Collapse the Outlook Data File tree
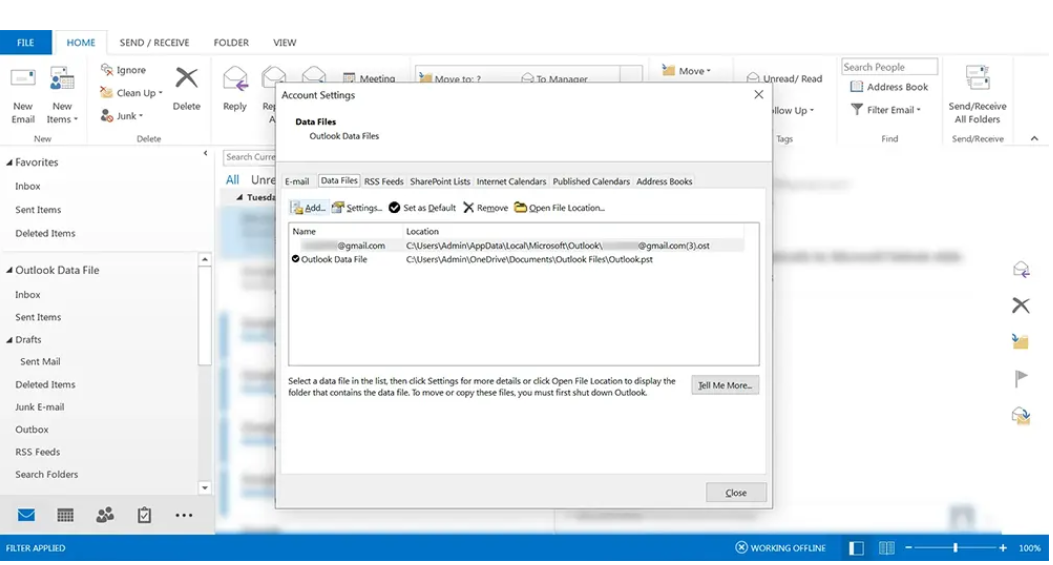 (9, 270)
